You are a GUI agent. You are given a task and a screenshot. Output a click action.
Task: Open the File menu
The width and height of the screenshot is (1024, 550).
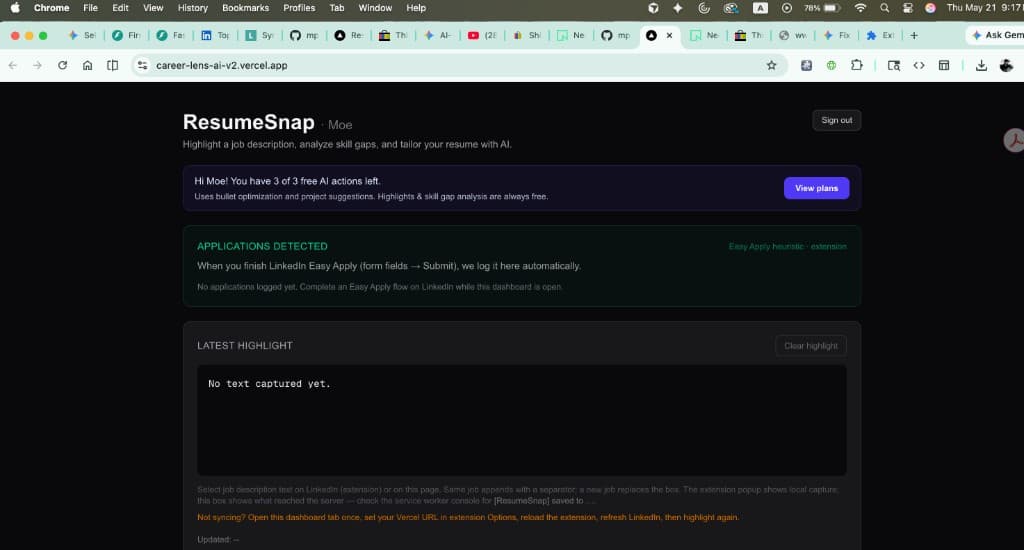(90, 8)
